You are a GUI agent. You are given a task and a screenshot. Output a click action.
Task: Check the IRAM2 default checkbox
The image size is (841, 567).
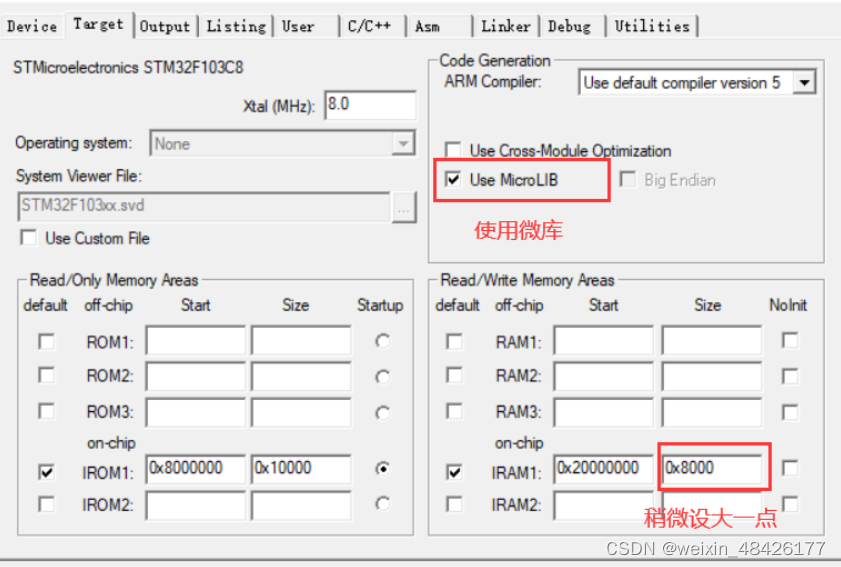454,504
